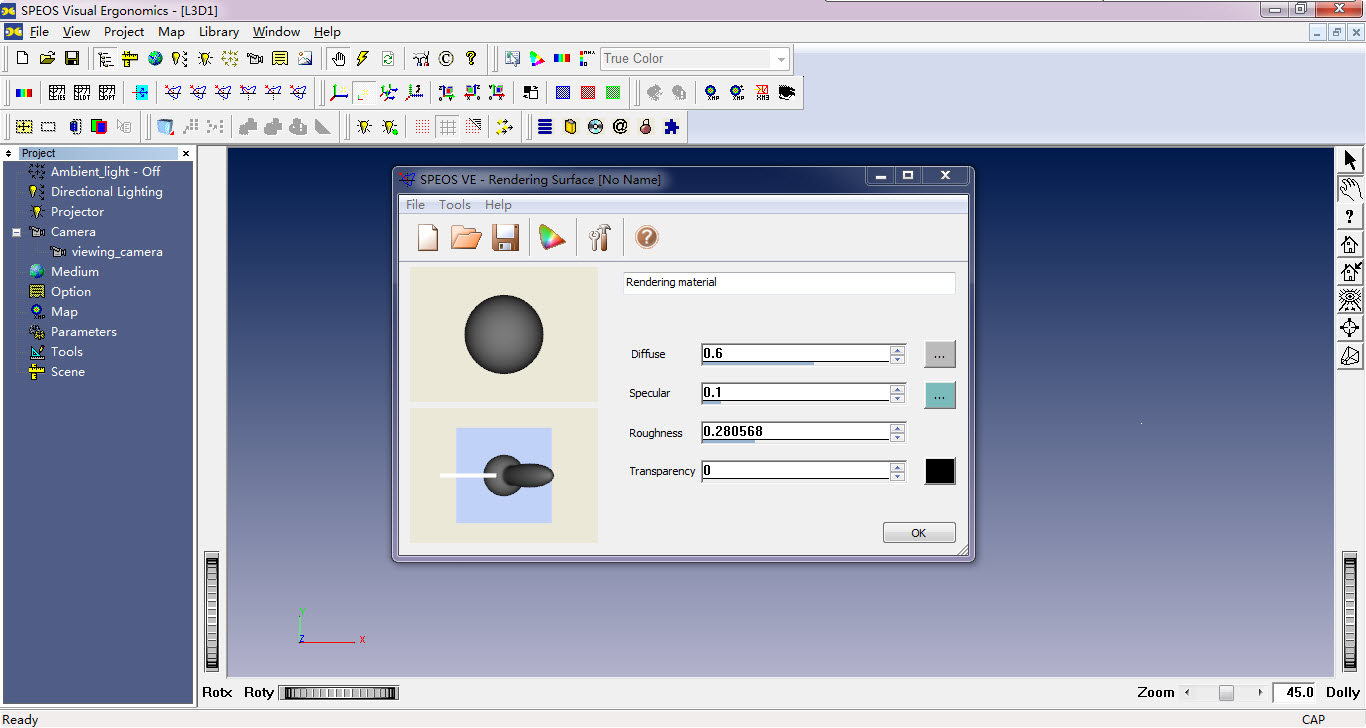
Task: Click the yellow question mark toolbar icon
Action: [x=471, y=59]
